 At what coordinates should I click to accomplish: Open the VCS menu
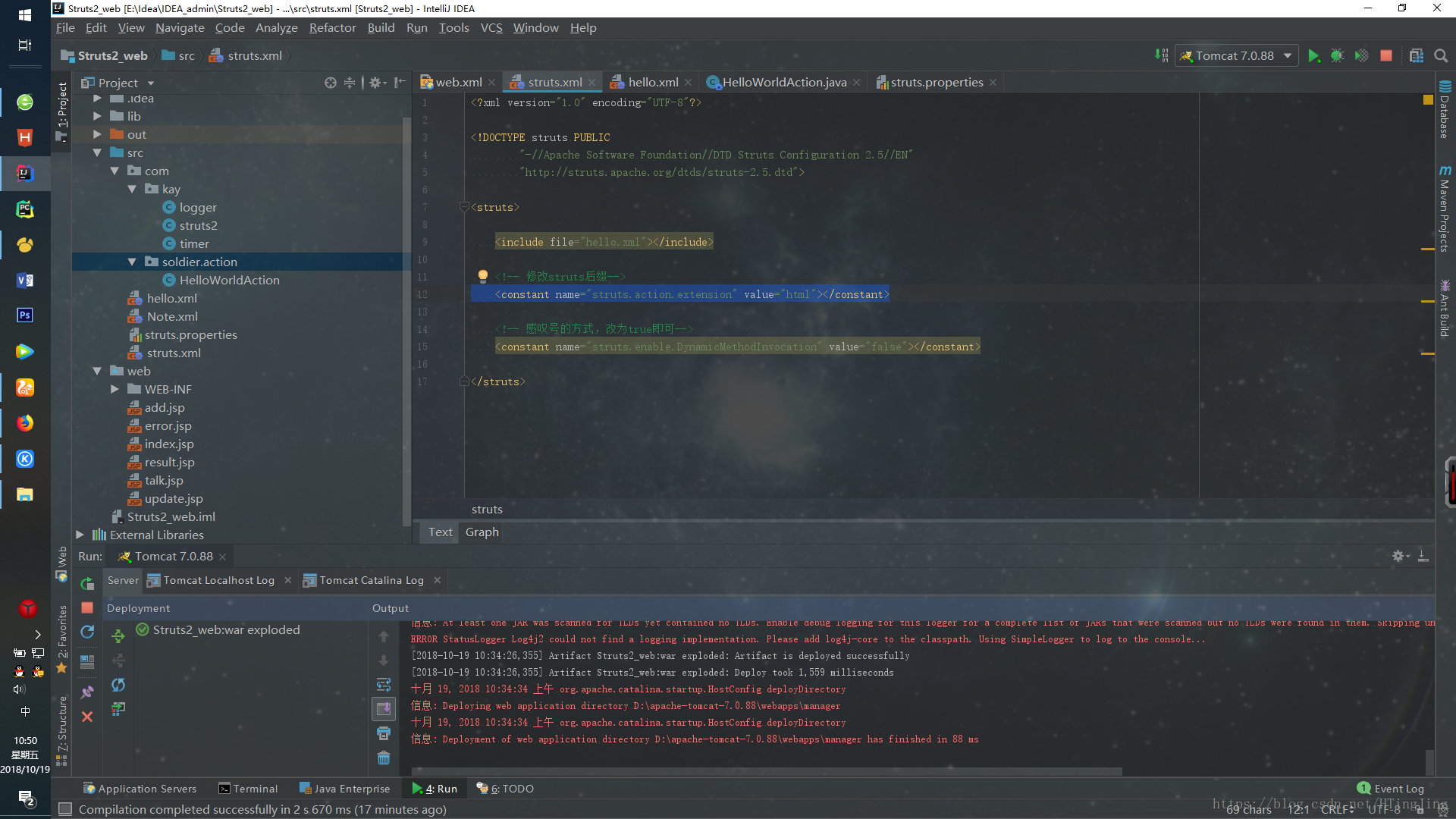[491, 28]
